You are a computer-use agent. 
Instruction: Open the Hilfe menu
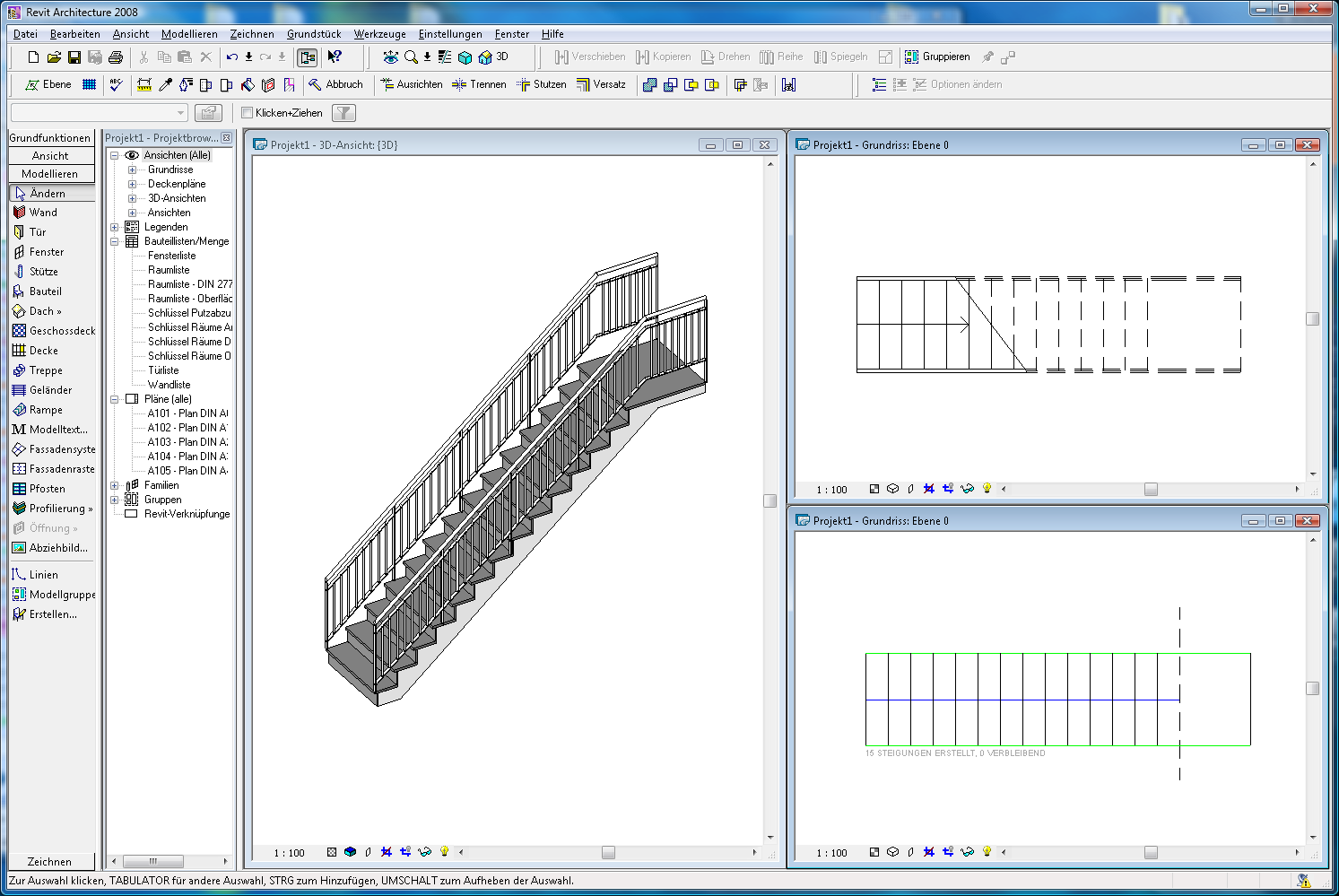(x=552, y=34)
